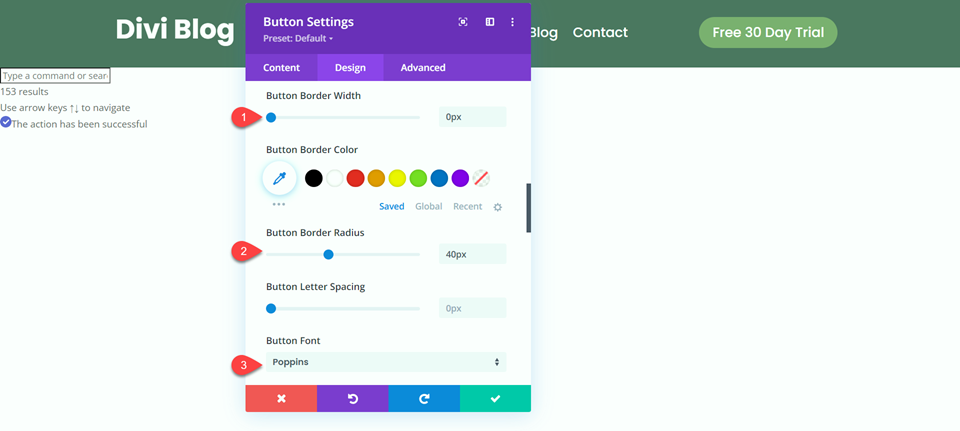The height and width of the screenshot is (431, 960).
Task: Open the color palette settings gear
Action: tap(498, 207)
